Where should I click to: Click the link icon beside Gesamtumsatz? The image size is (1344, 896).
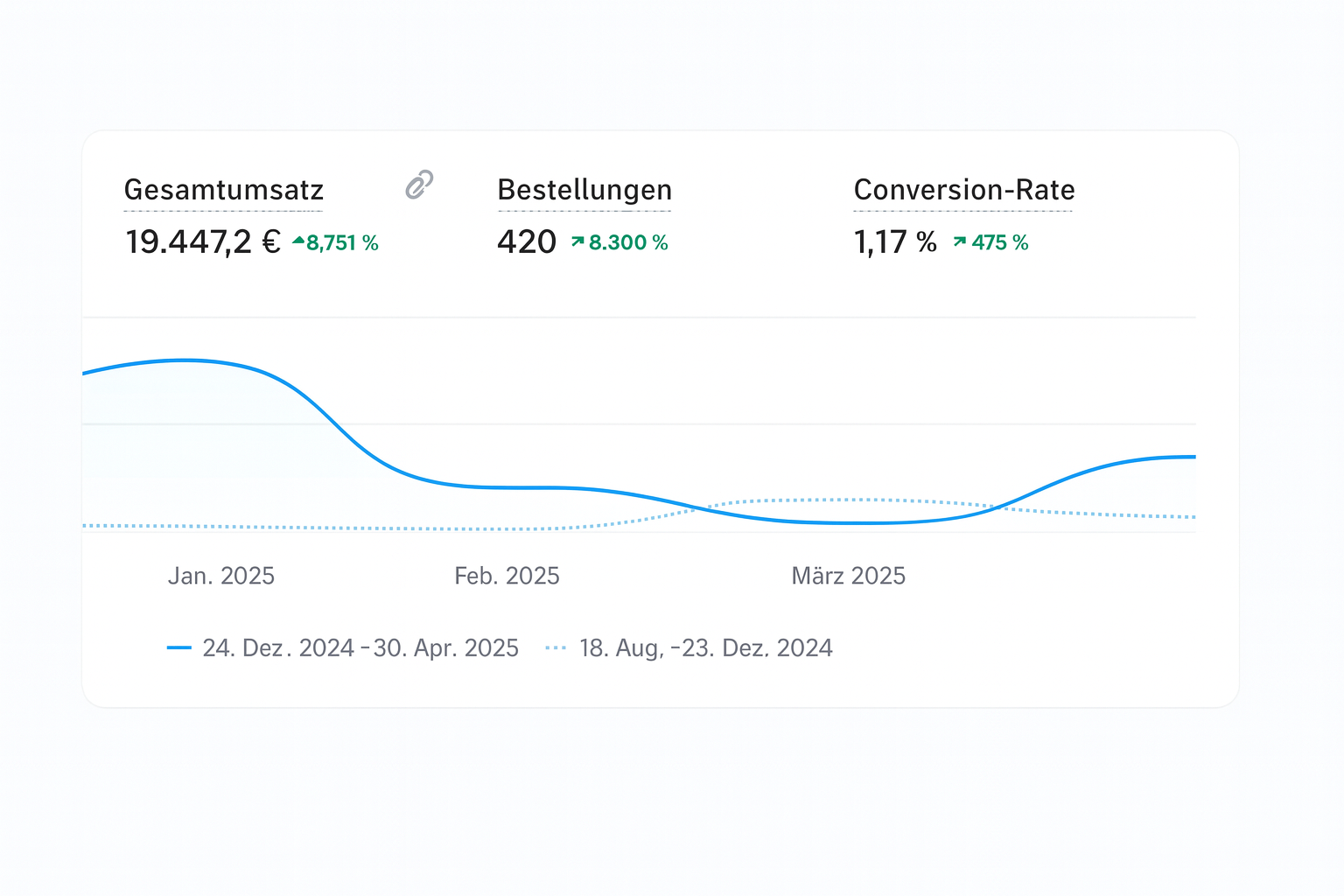point(420,185)
